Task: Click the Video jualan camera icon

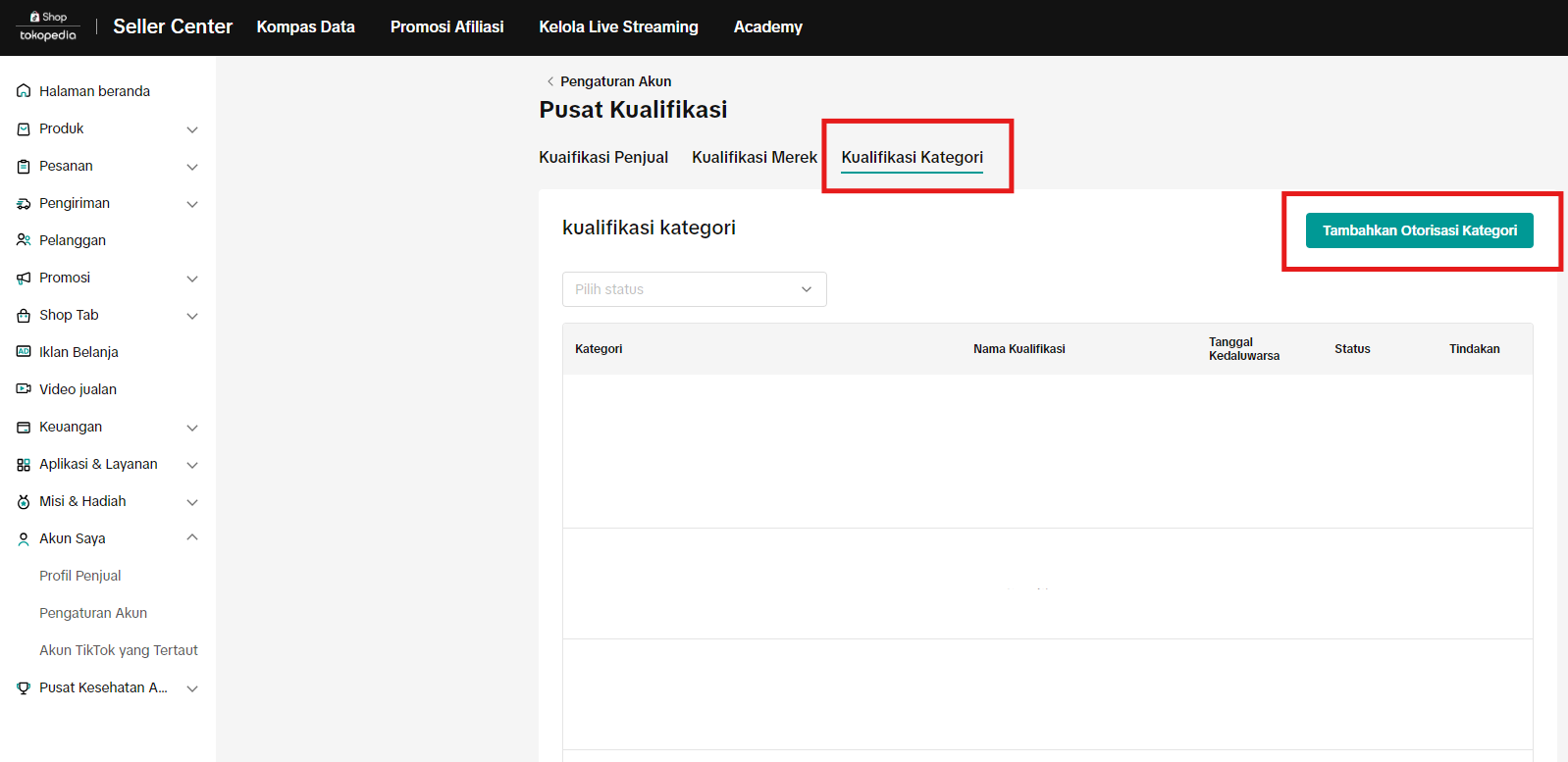Action: click(x=24, y=389)
